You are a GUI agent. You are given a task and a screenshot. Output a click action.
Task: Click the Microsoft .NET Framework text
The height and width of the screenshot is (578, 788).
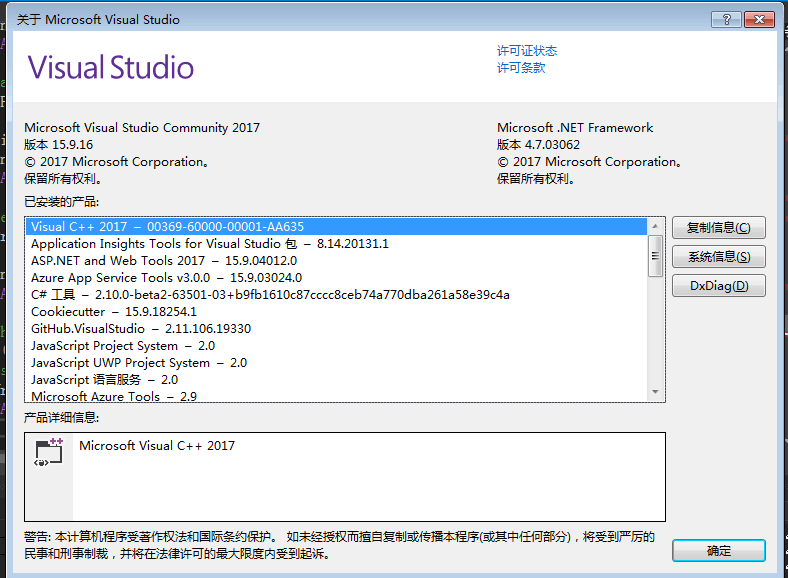(x=575, y=128)
